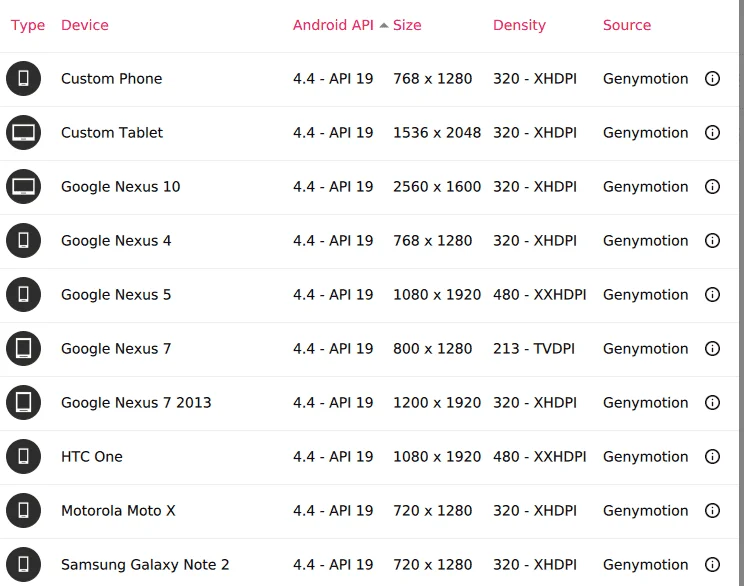
Task: Click the Samsung Galaxy Note 2 phone icon
Action: pos(23,565)
